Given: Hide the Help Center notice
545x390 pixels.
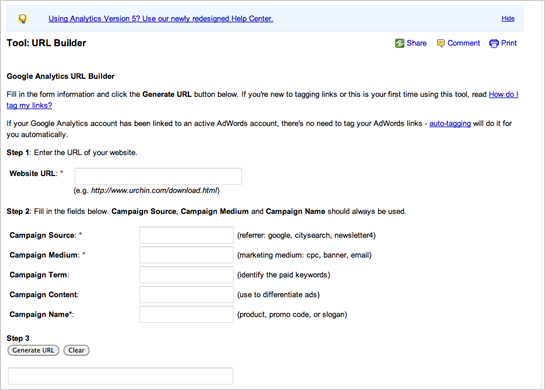Looking at the screenshot, I should coord(508,19).
